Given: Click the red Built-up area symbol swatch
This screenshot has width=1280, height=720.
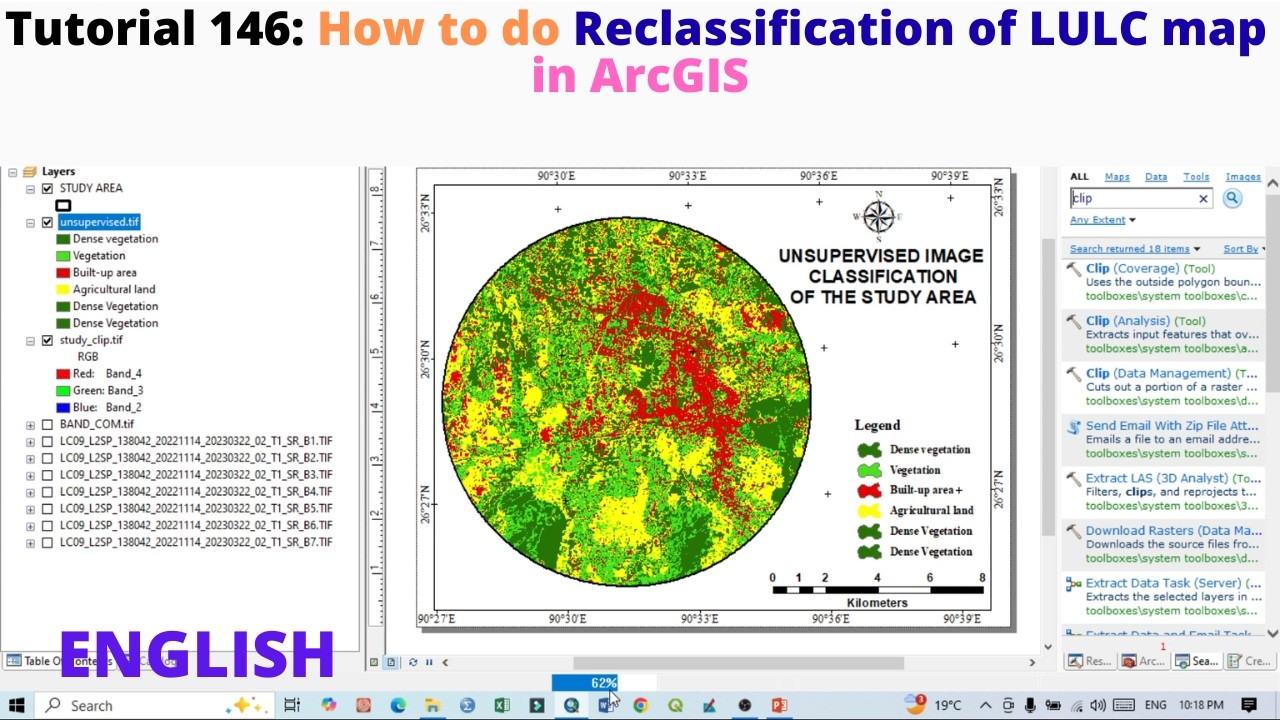Looking at the screenshot, I should 63,273.
